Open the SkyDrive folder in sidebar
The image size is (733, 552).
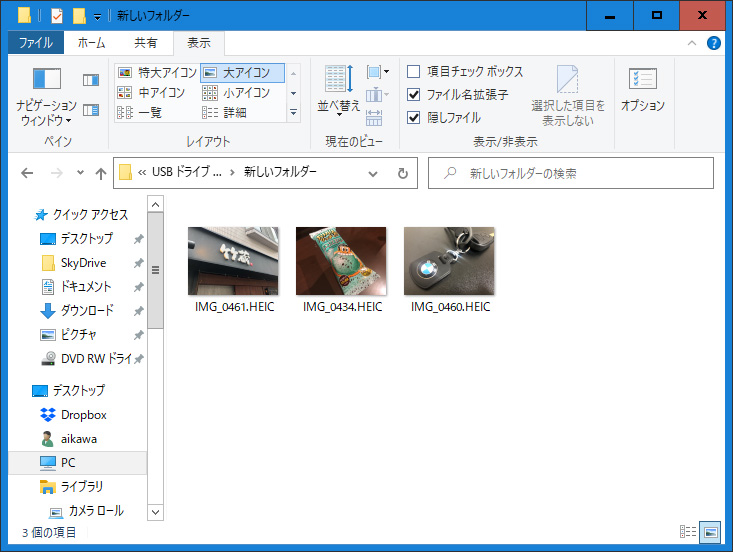[x=84, y=263]
